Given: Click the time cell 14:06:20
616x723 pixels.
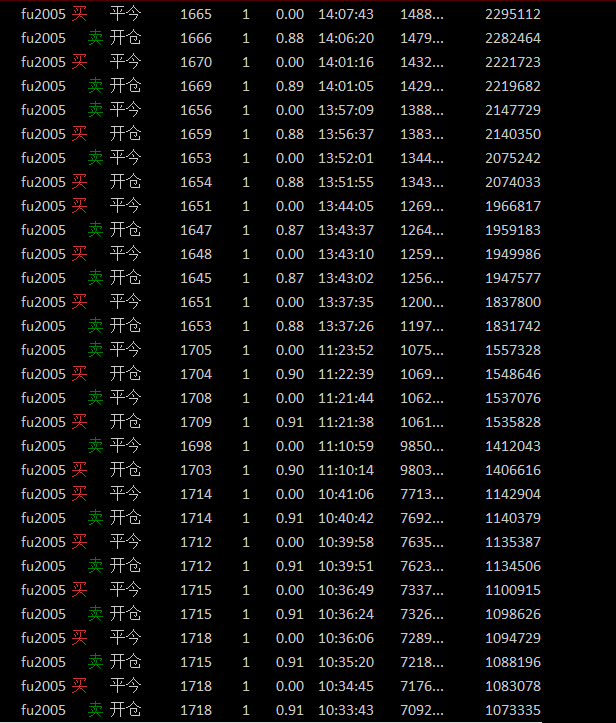Looking at the screenshot, I should click(x=346, y=38).
